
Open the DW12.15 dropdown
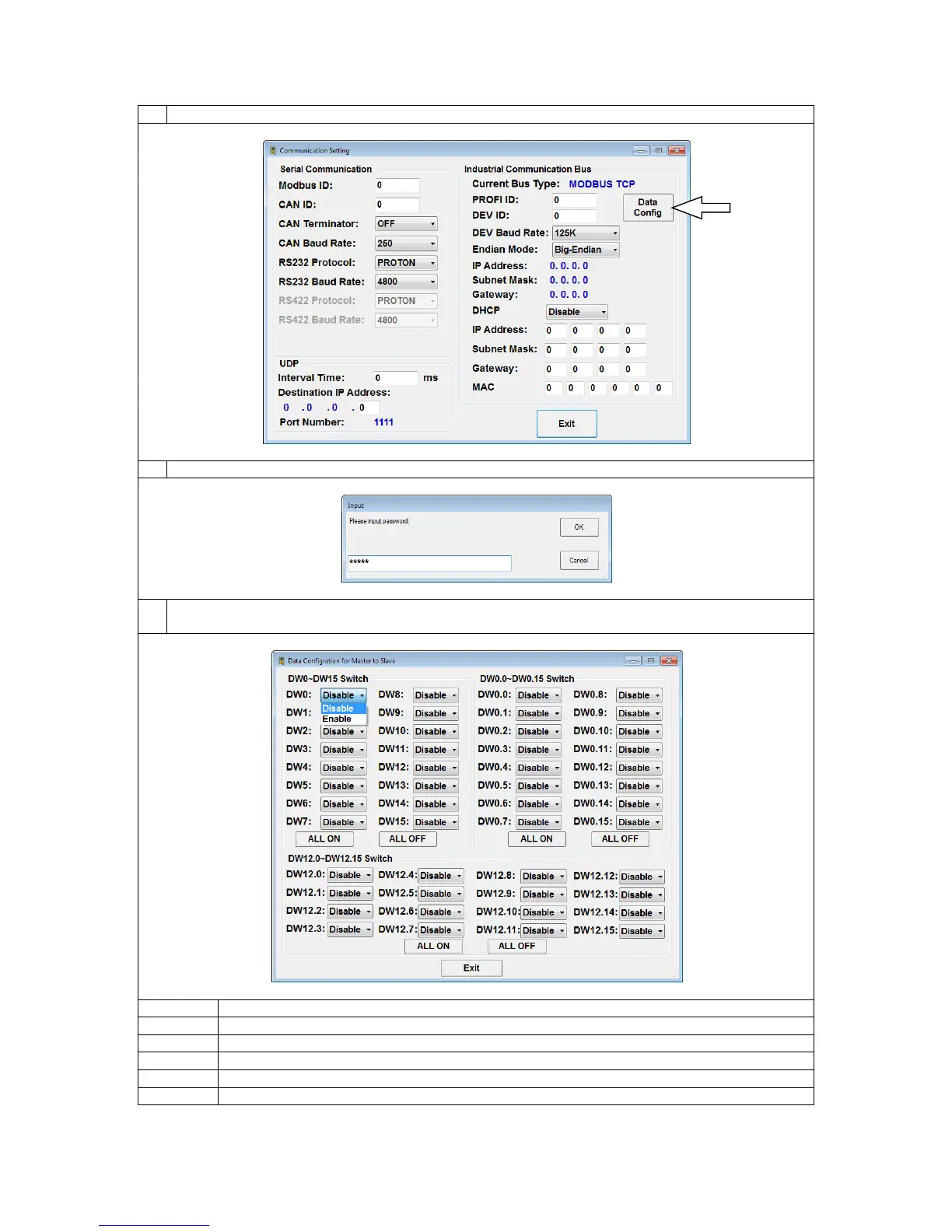642,931
